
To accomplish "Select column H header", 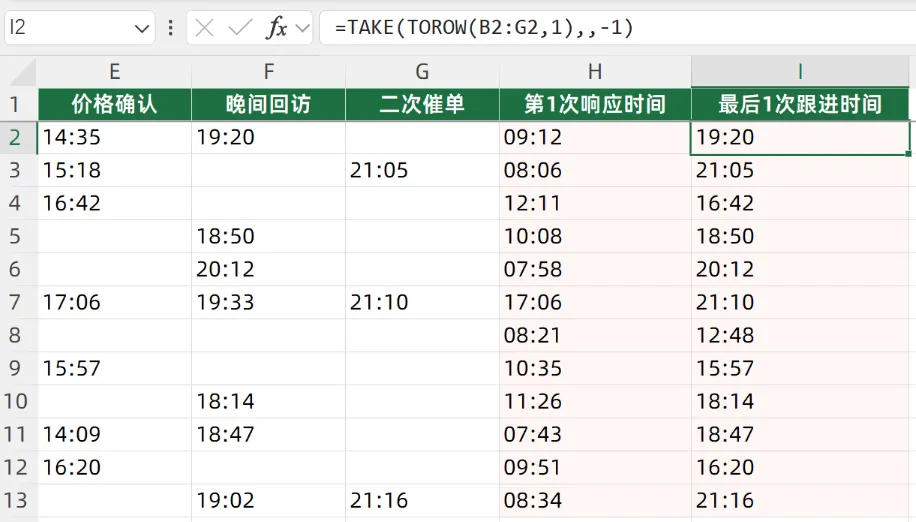I will click(595, 72).
